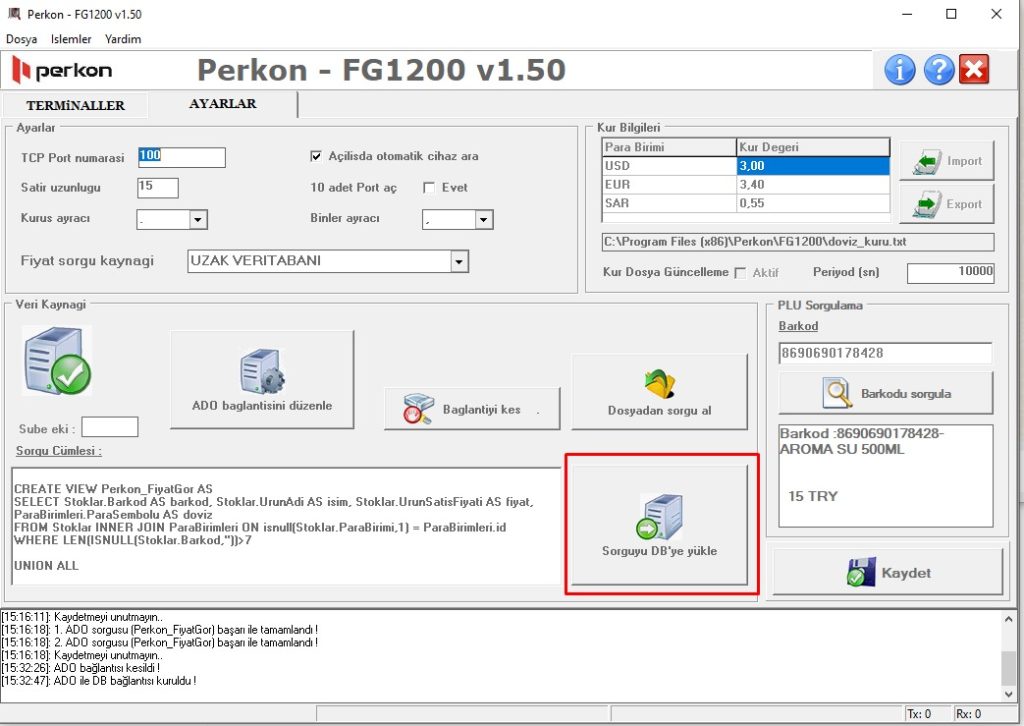Click the 'Sorgu Cümlesi :' label
Screen dimensions: 1024x726
click(x=59, y=451)
